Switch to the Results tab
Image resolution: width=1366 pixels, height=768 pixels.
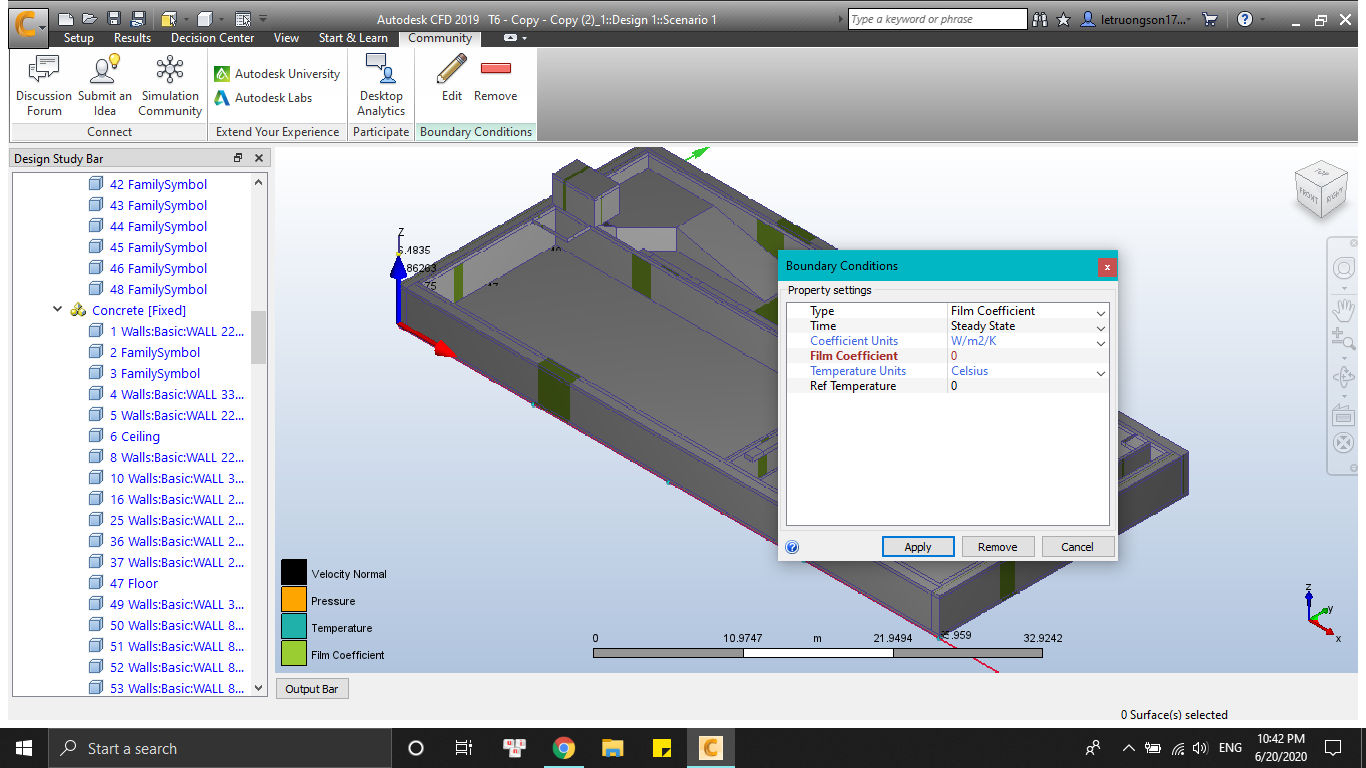click(x=132, y=37)
